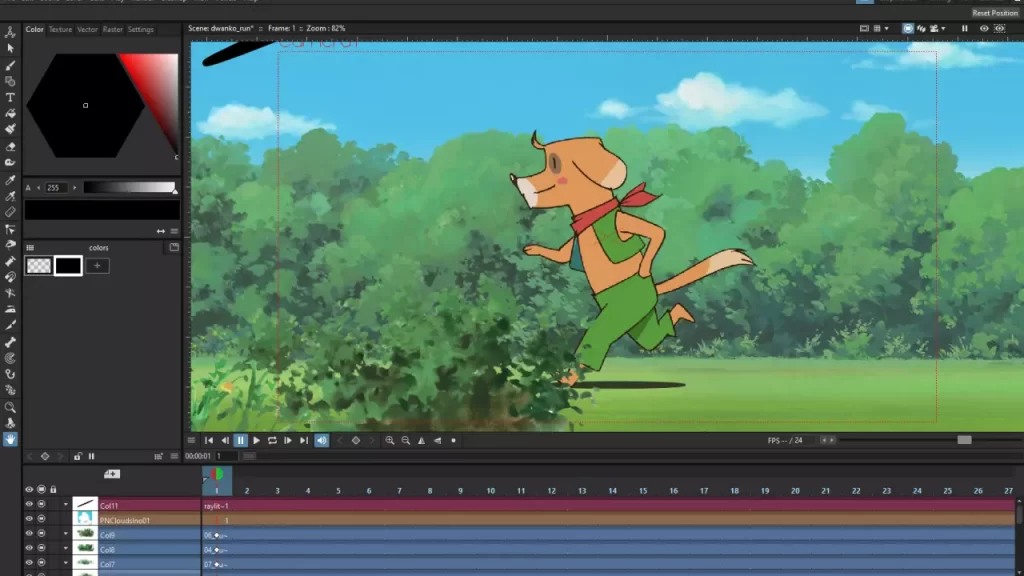This screenshot has height=576, width=1024.
Task: Select the Brush tool
Action: point(10,65)
